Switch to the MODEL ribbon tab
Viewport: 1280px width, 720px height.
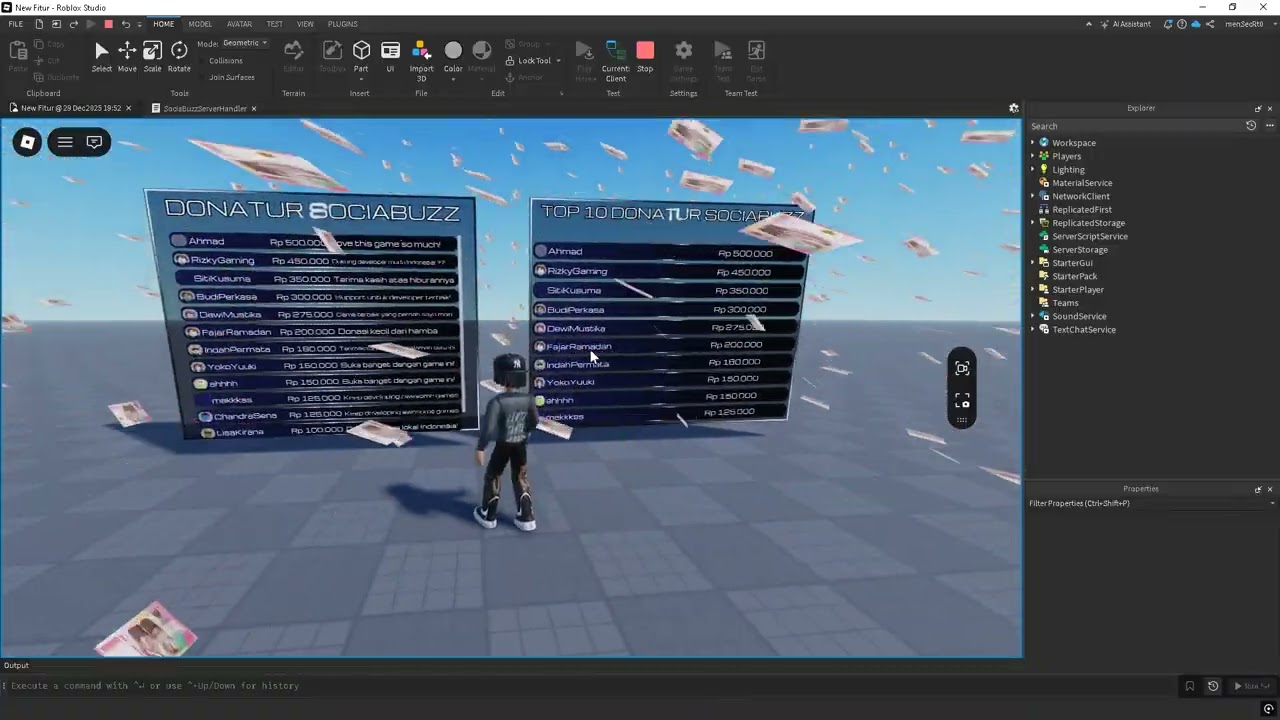tap(200, 24)
